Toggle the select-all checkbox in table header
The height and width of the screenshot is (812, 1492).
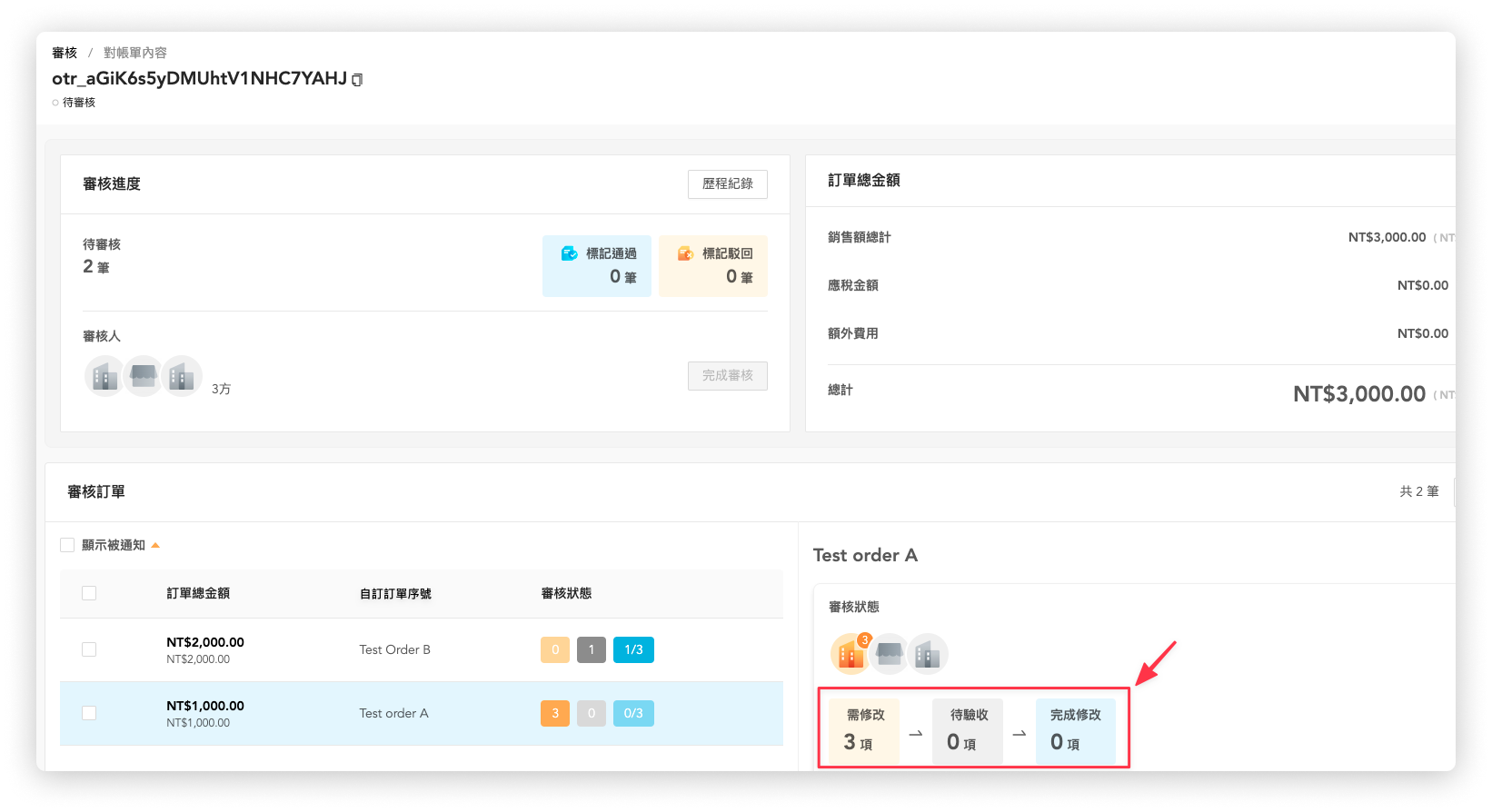[89, 593]
